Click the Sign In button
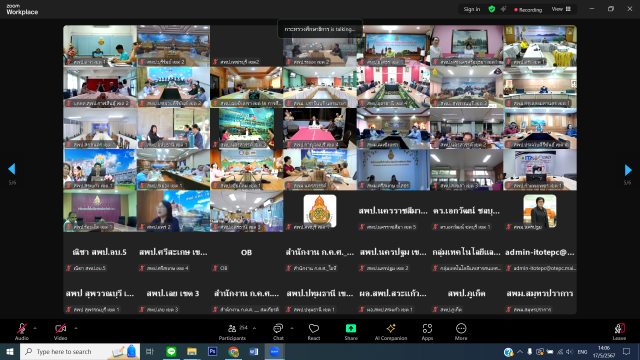 tap(472, 9)
